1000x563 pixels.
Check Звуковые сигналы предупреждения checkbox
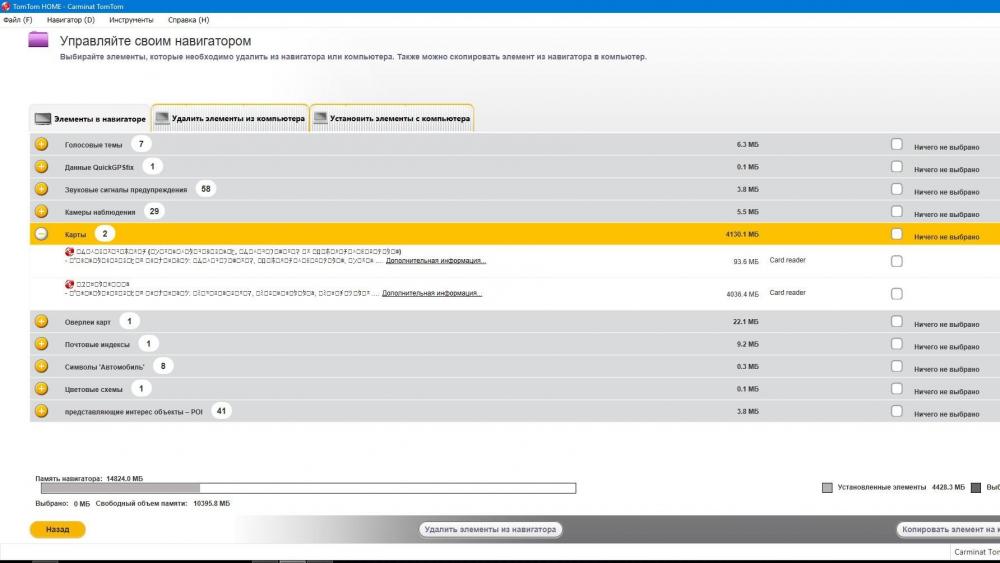[897, 189]
